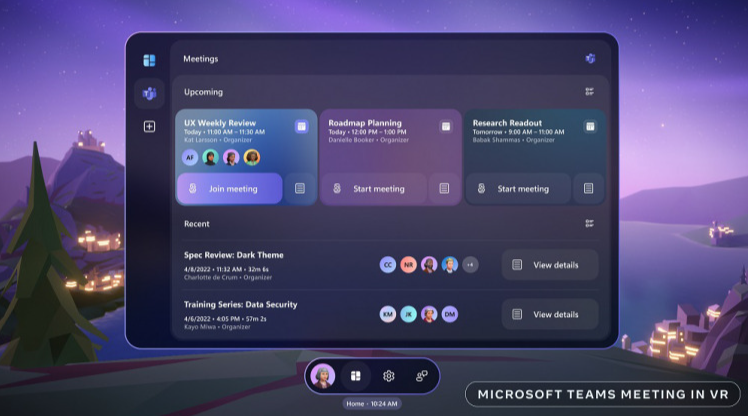
Task: Open the Spec Review: Dark Theme meeting title
Action: coord(234,255)
